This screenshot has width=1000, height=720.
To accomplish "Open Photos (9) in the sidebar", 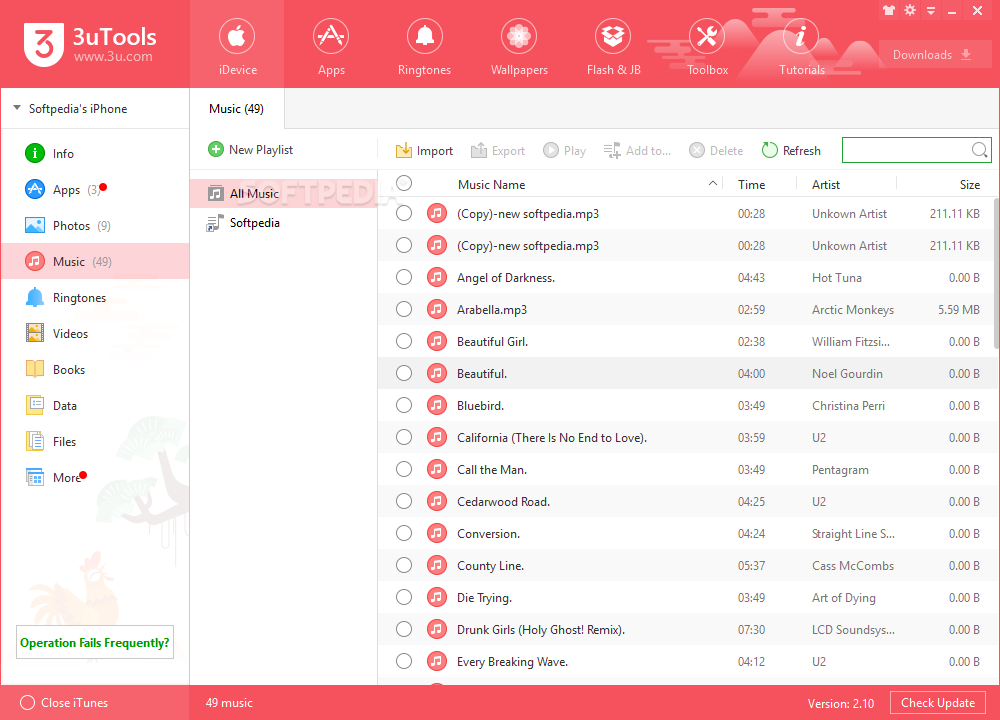I will (x=95, y=226).
